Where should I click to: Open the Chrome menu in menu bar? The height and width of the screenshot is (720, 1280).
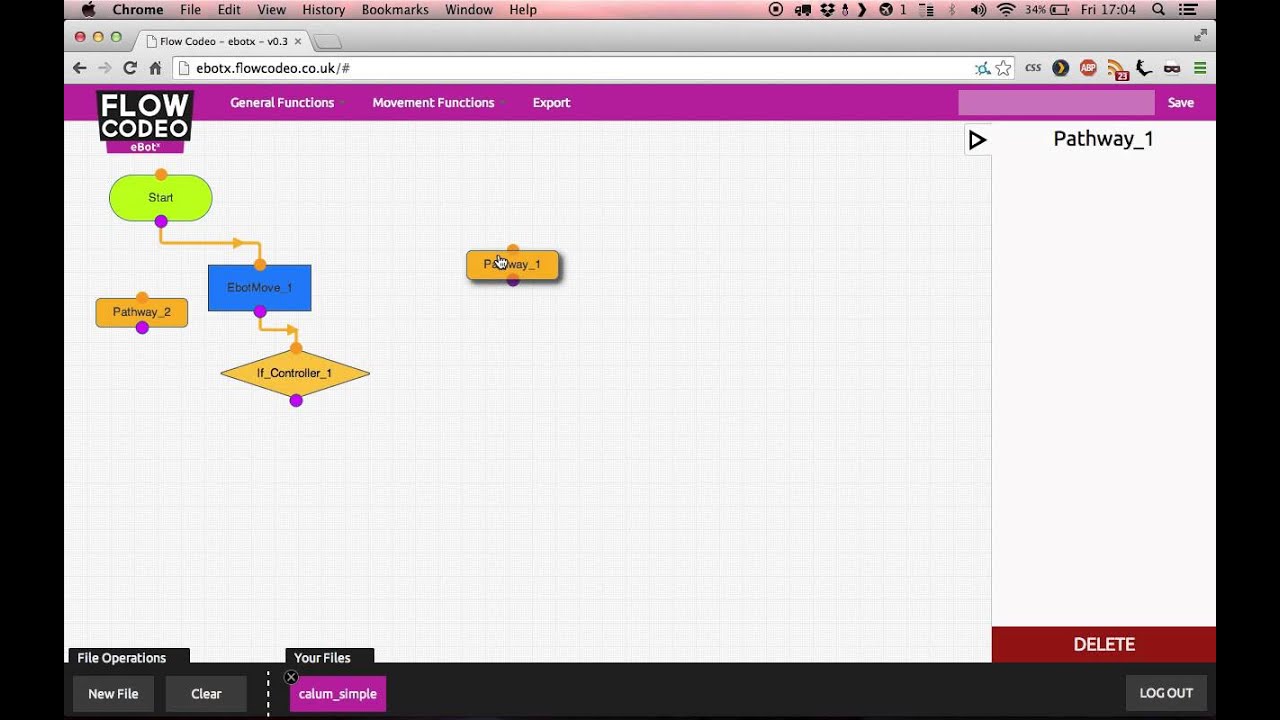pyautogui.click(x=138, y=10)
